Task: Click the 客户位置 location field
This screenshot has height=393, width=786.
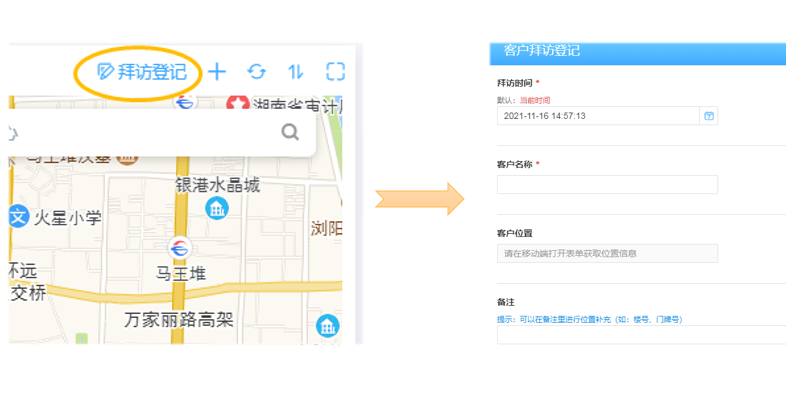Action: pyautogui.click(x=608, y=253)
